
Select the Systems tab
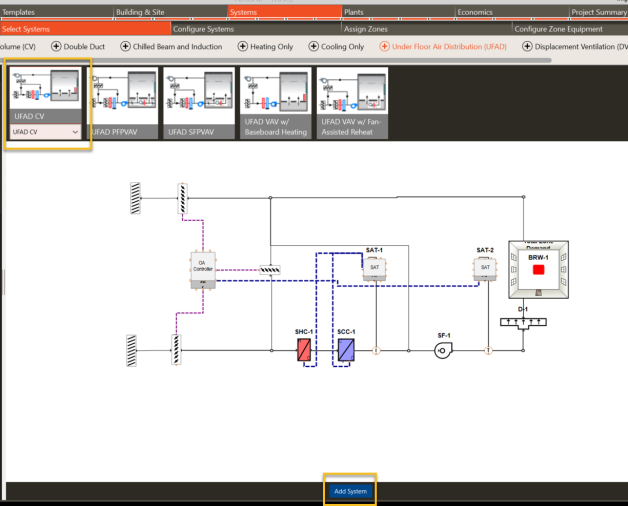click(285, 12)
